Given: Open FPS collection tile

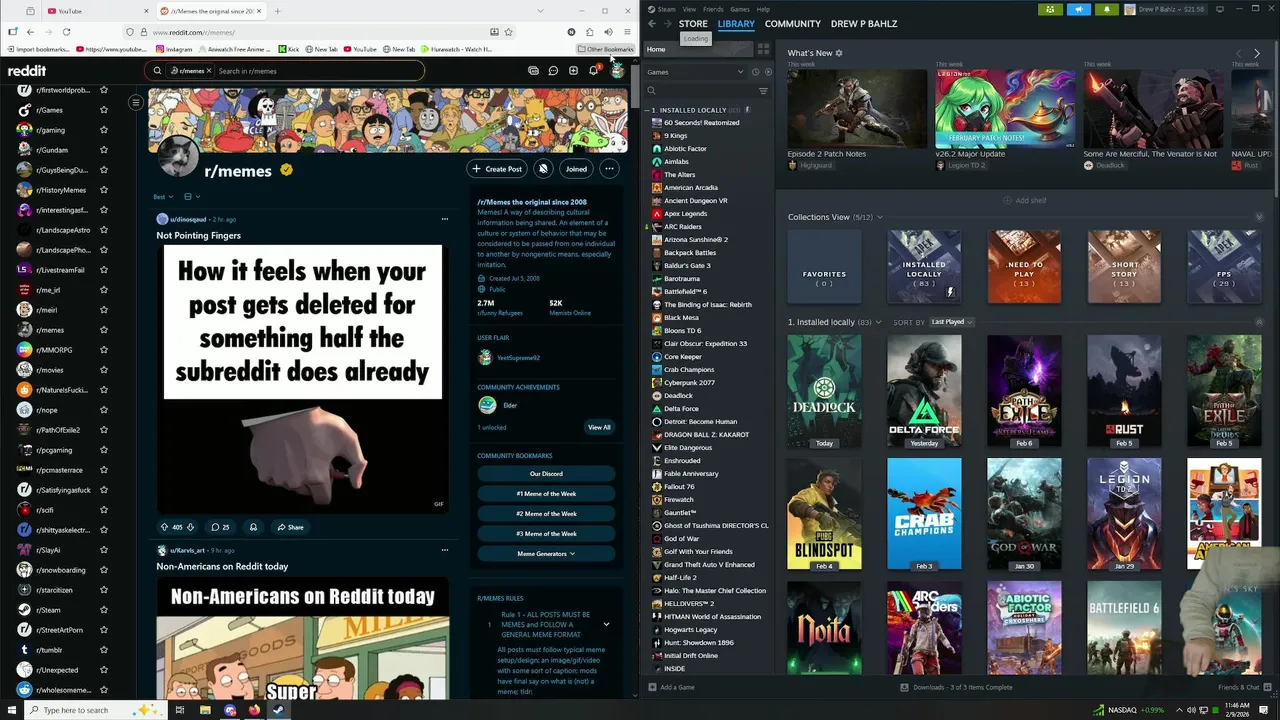Looking at the screenshot, I should coord(1224,266).
